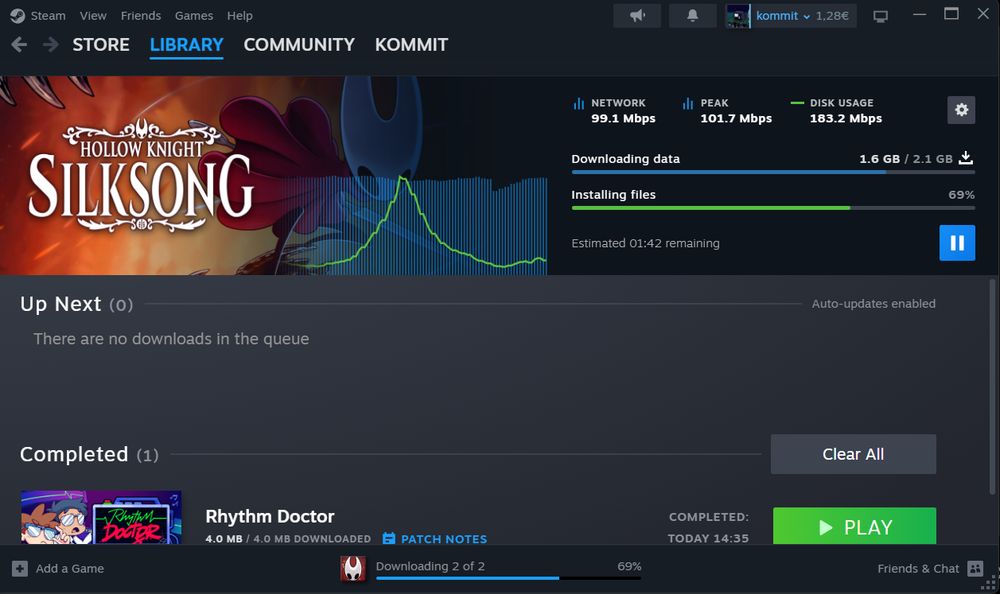Click the Disk Usage green line legend
The width and height of the screenshot is (1000, 594).
797,103
